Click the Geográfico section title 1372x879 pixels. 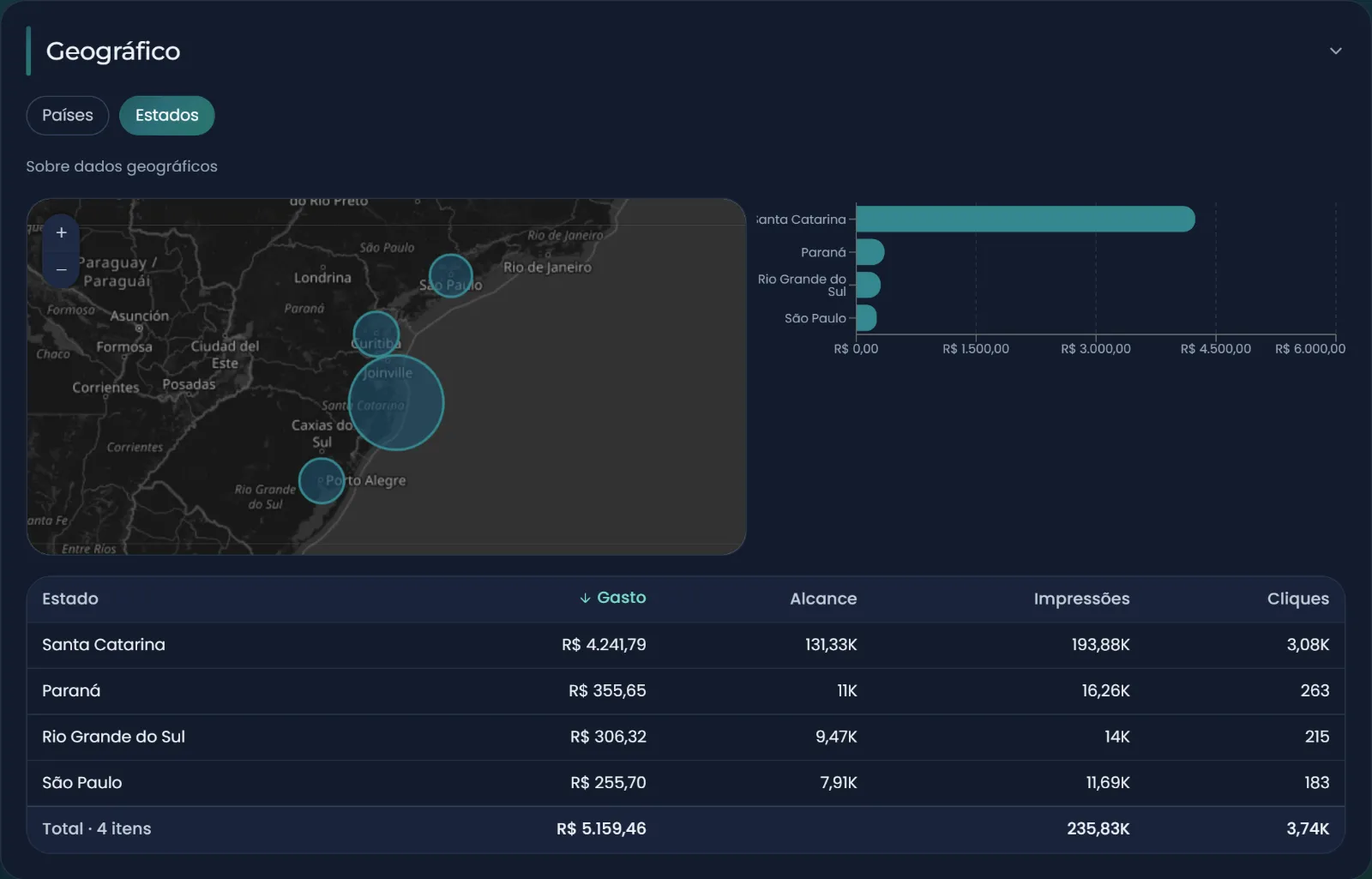pos(113,51)
